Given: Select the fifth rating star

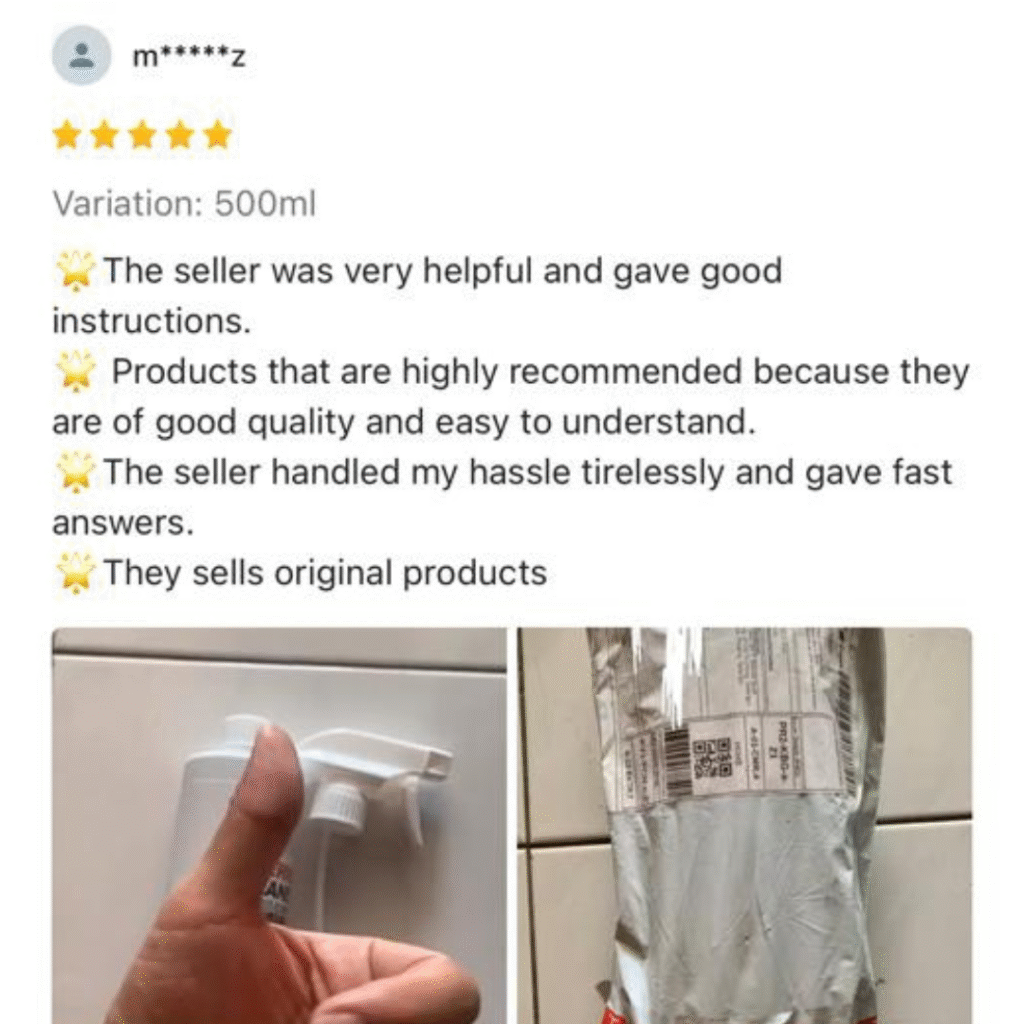Looking at the screenshot, I should pos(217,135).
